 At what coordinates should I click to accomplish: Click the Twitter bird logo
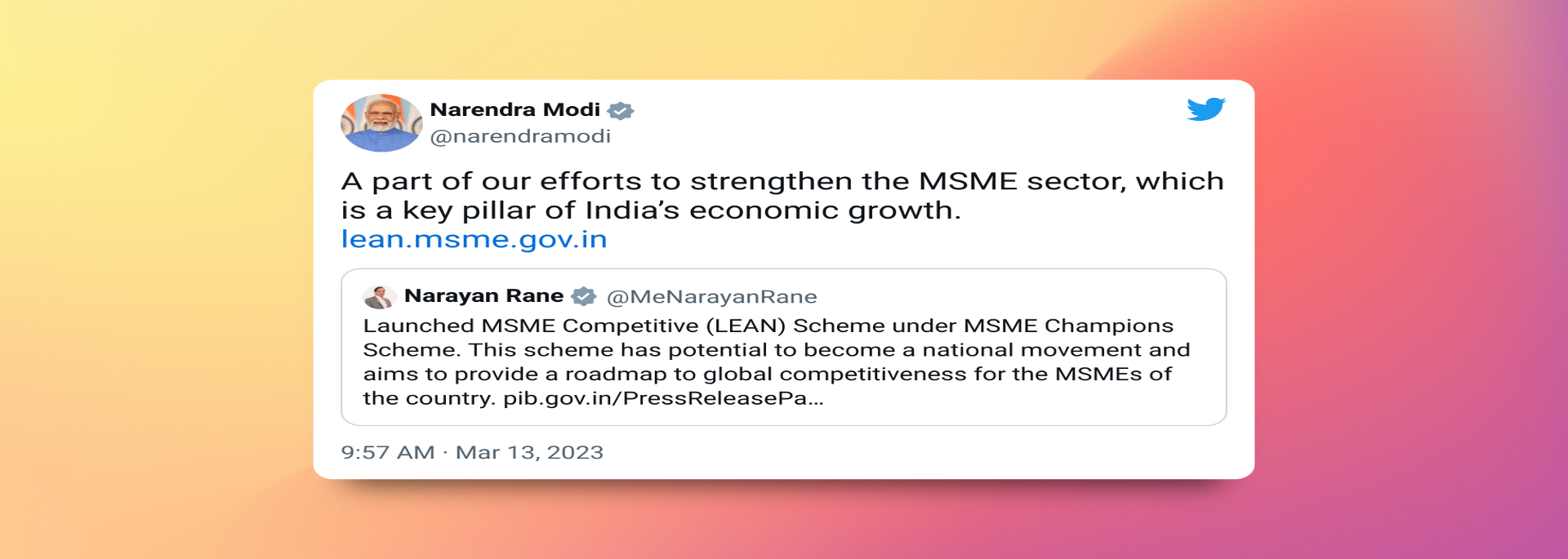coord(1206,109)
